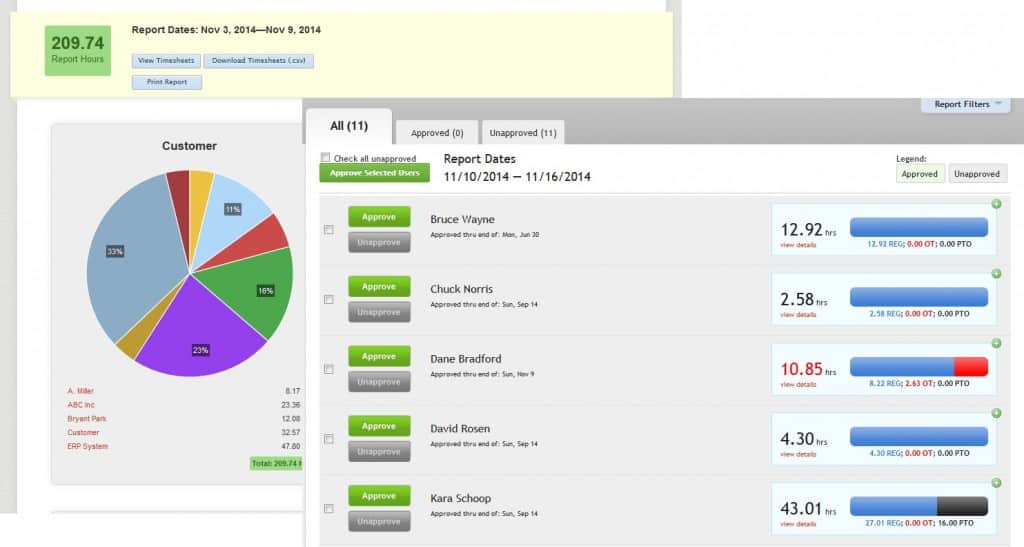Click the Unapproved legend swatch
Screen dimensions: 1024x547
coord(977,174)
